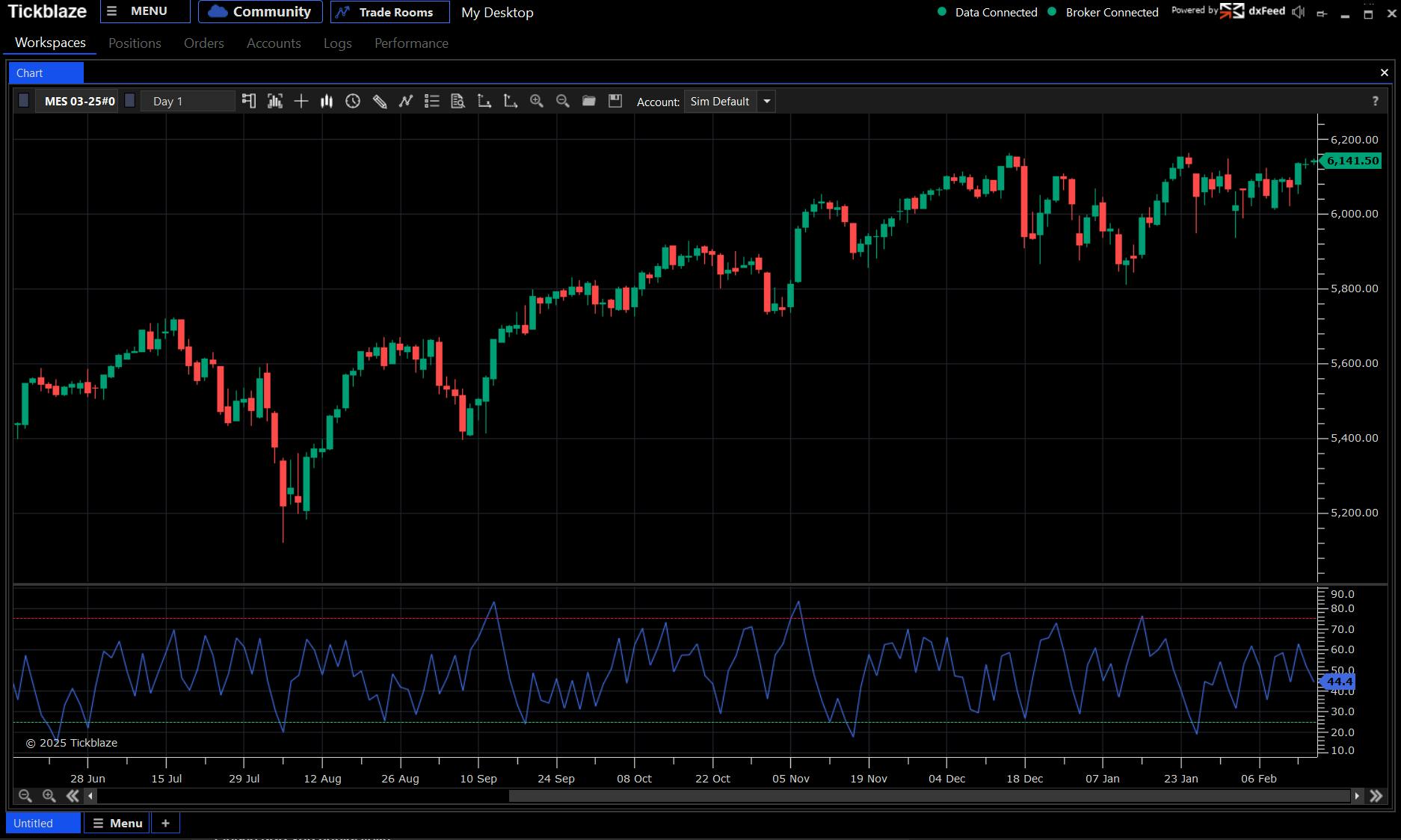The image size is (1401, 840).
Task: Open the Community button
Action: tap(260, 11)
